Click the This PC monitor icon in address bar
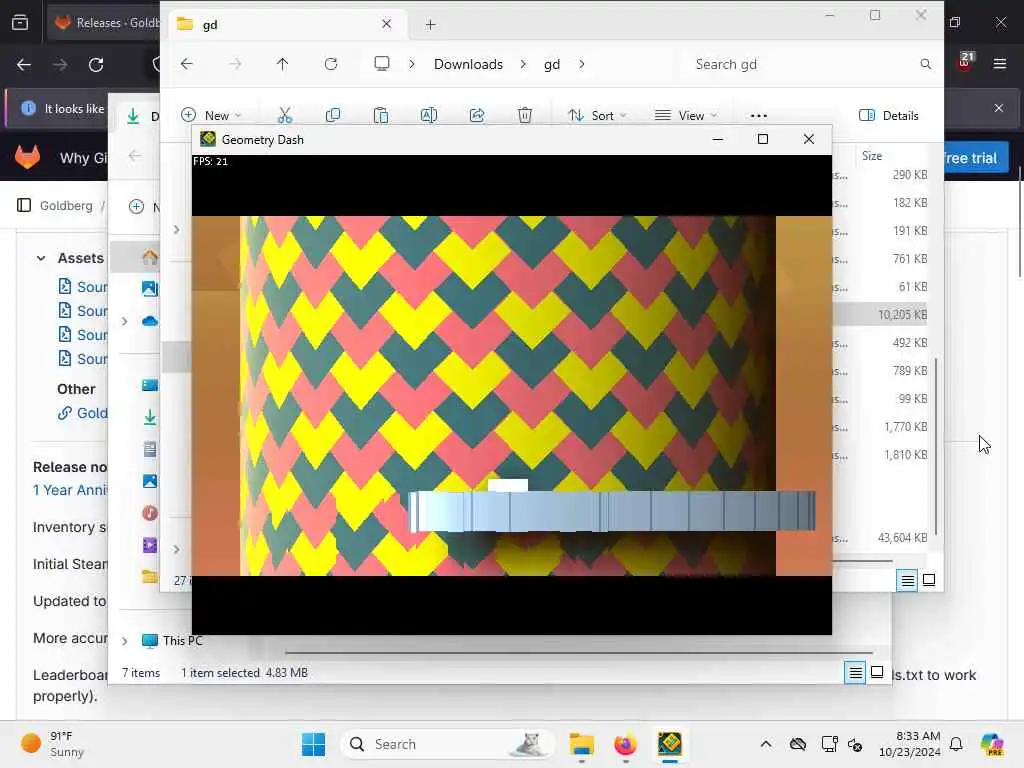This screenshot has width=1024, height=768. (382, 63)
